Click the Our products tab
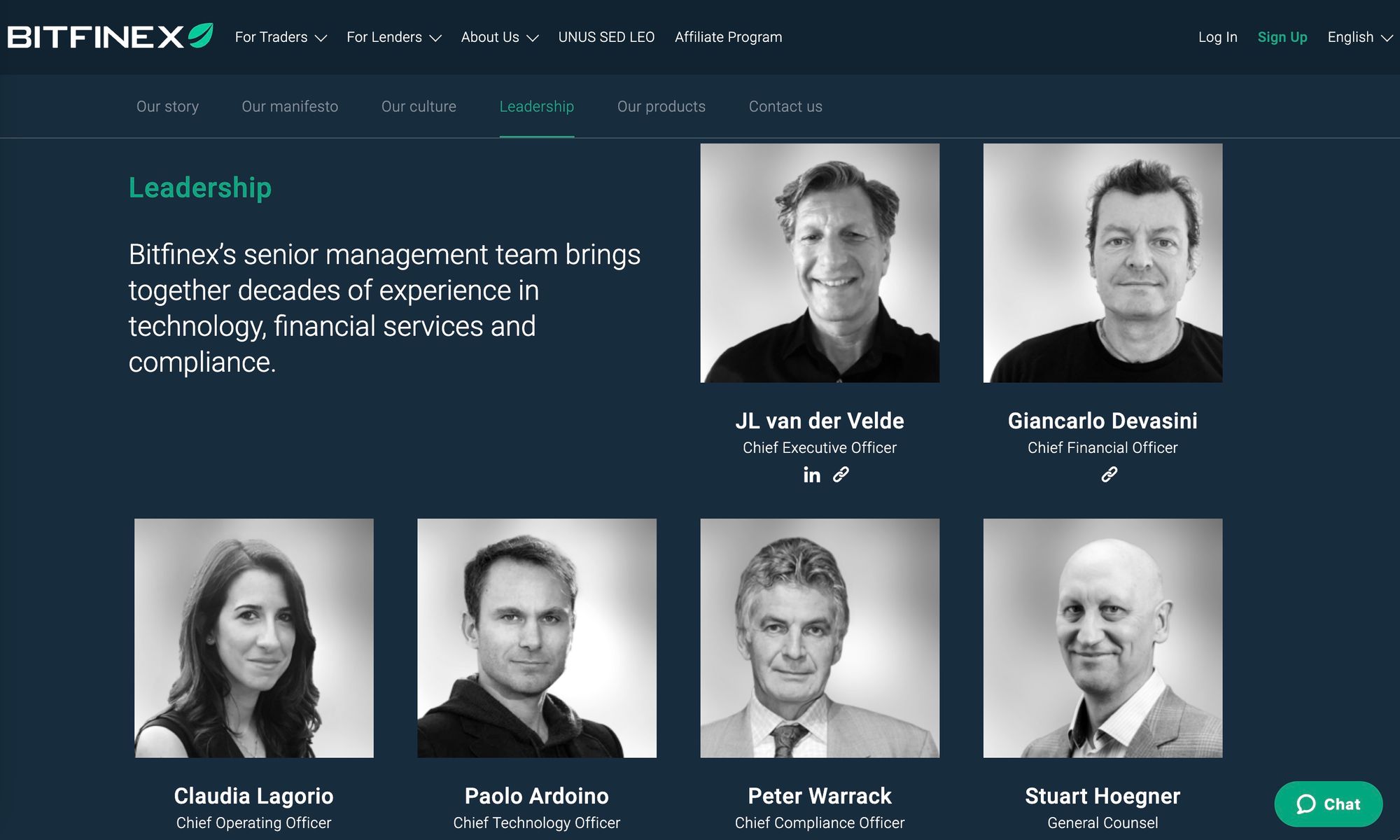The height and width of the screenshot is (840, 1400). (x=661, y=106)
